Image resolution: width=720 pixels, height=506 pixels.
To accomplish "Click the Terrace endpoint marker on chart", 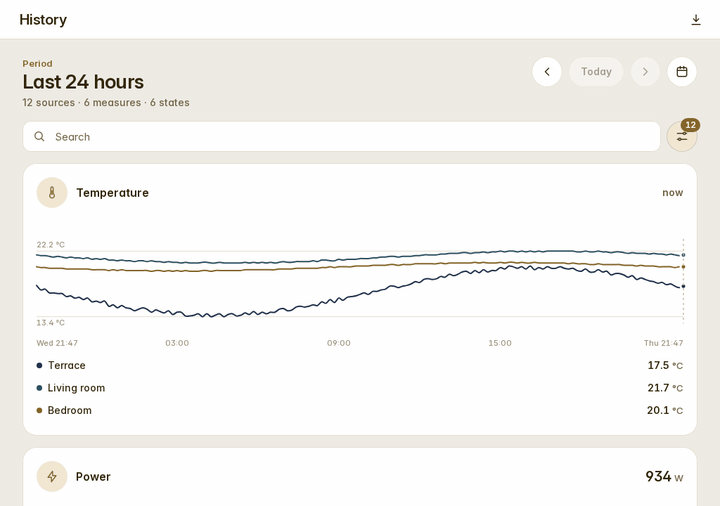I will point(683,286).
